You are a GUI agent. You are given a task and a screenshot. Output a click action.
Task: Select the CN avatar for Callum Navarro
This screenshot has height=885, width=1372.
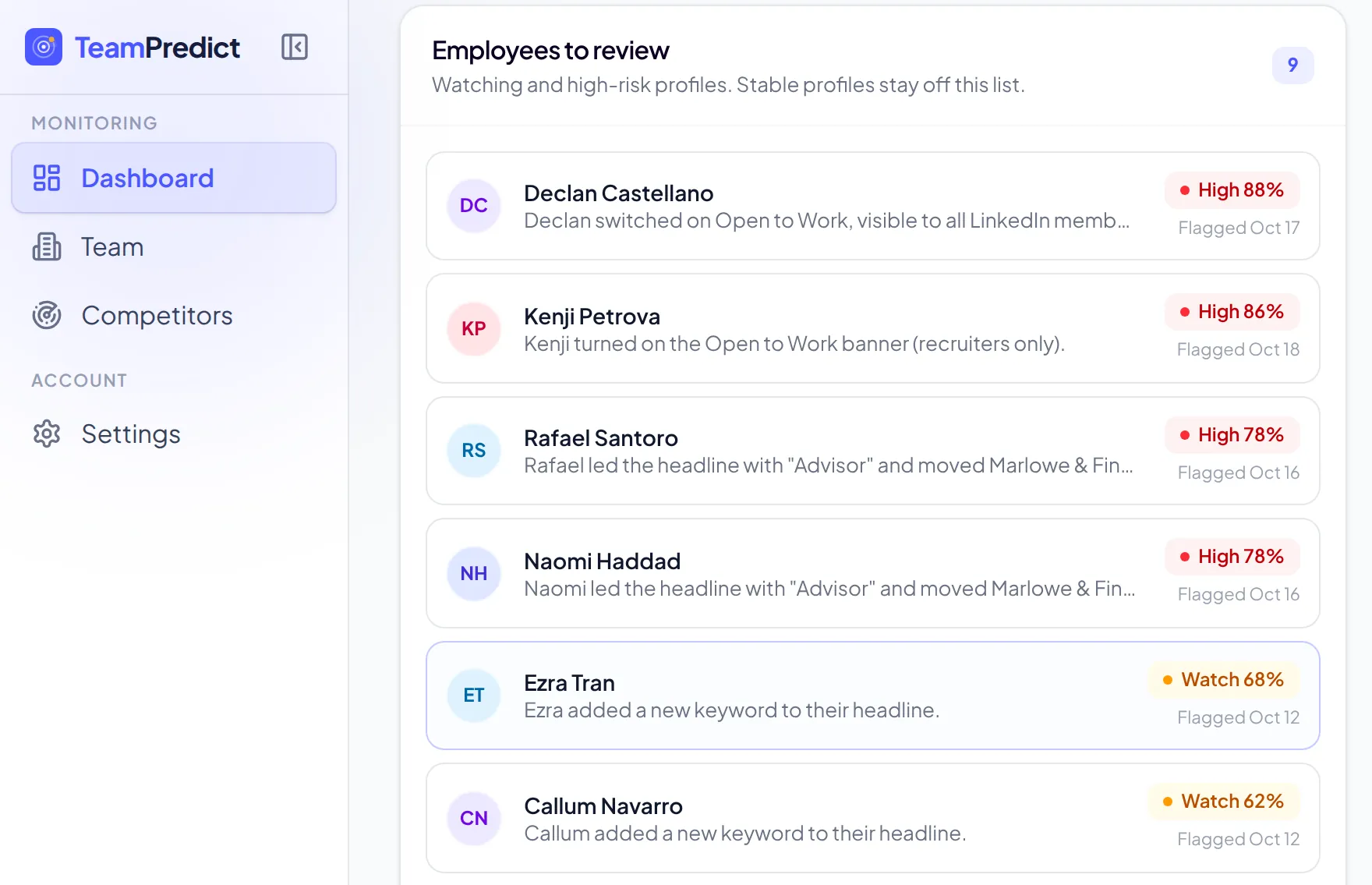pyautogui.click(x=474, y=818)
